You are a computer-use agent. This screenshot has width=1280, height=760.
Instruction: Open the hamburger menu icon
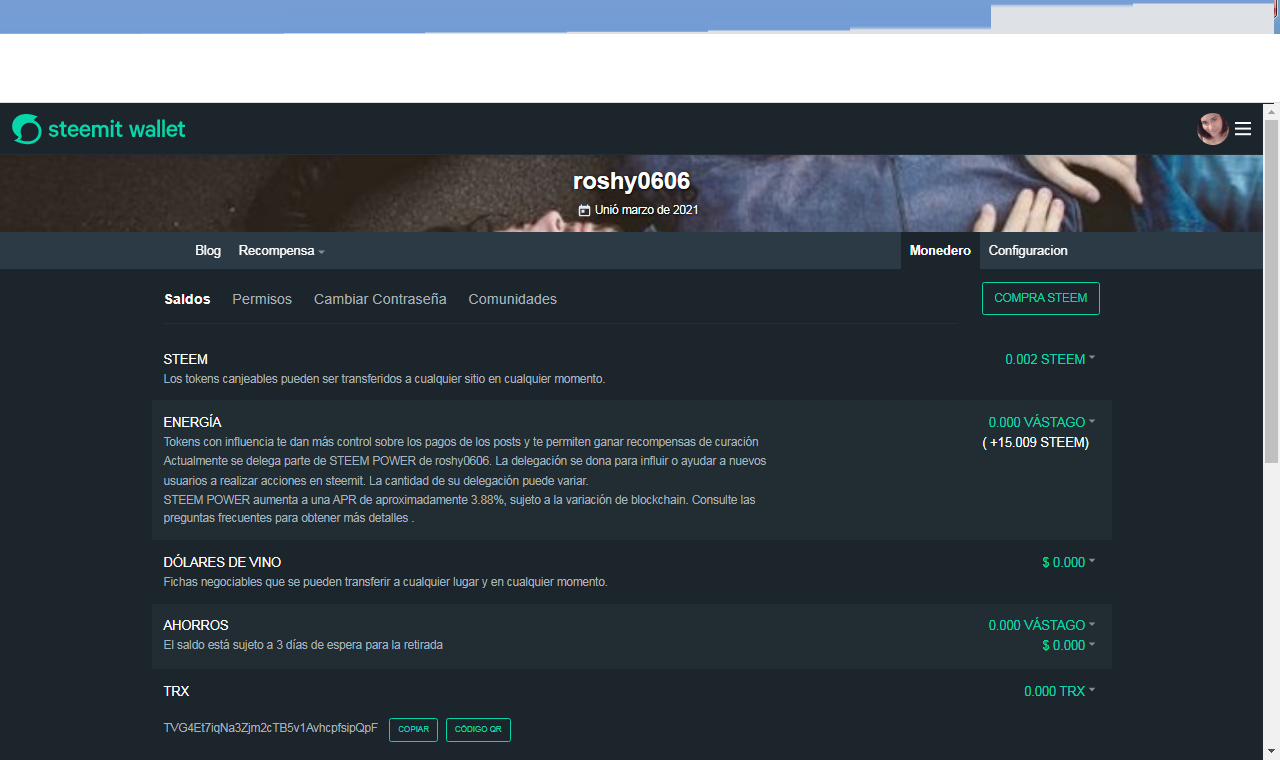1243,129
